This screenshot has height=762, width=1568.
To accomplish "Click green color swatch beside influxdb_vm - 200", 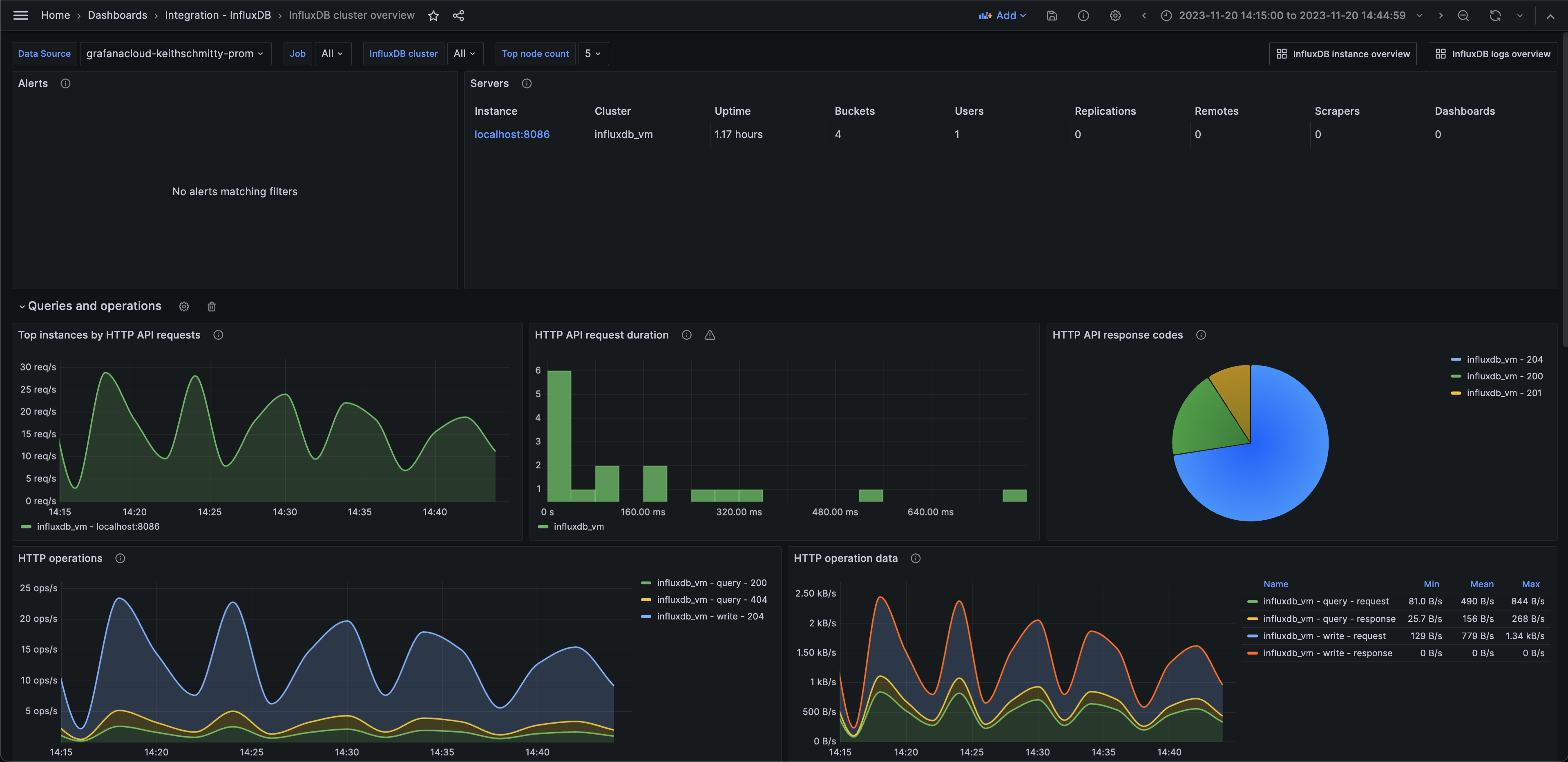I will [x=1455, y=376].
